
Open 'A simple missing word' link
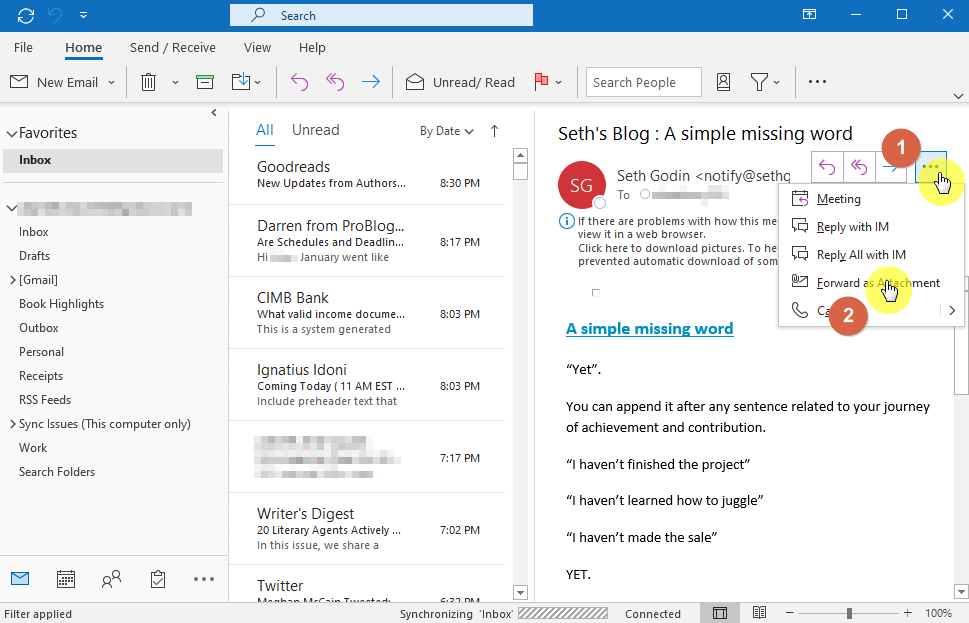tap(650, 329)
